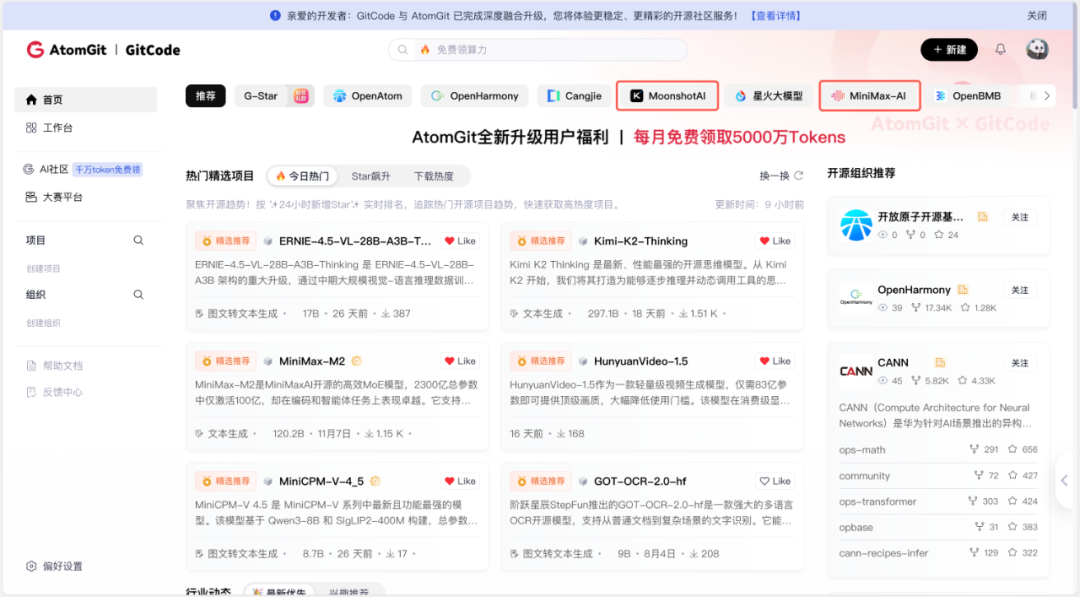Select the Star飙升 filter
The width and height of the screenshot is (1080, 597).
[x=371, y=176]
